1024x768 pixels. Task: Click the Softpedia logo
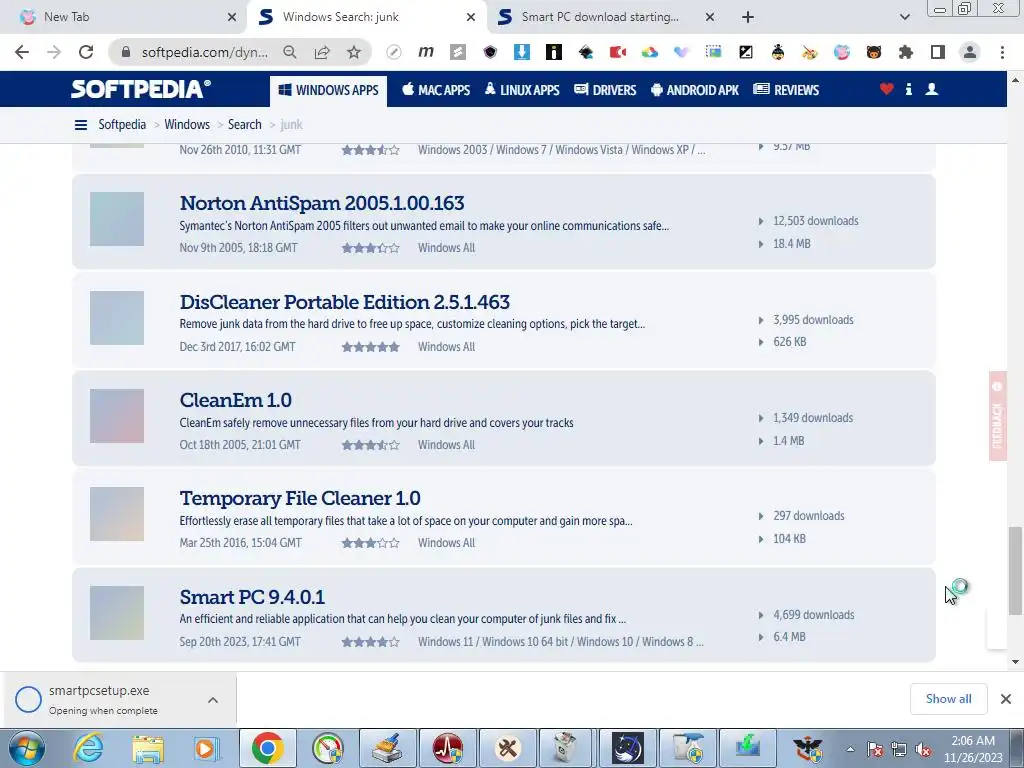(x=140, y=89)
